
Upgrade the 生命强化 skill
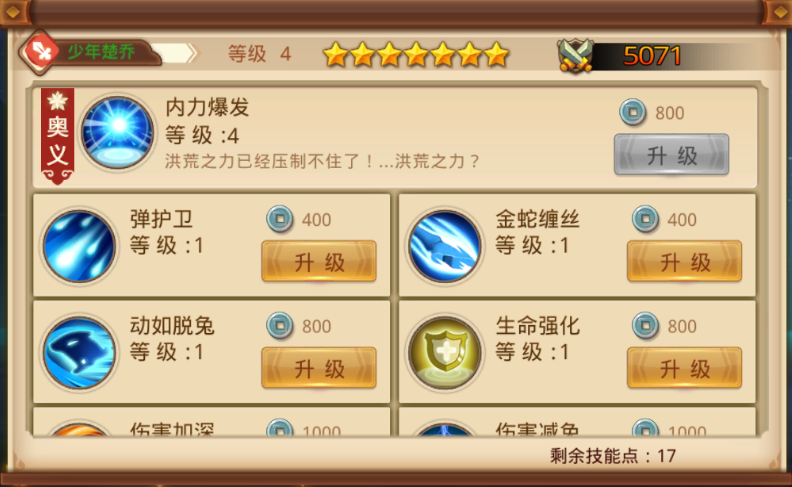(684, 368)
